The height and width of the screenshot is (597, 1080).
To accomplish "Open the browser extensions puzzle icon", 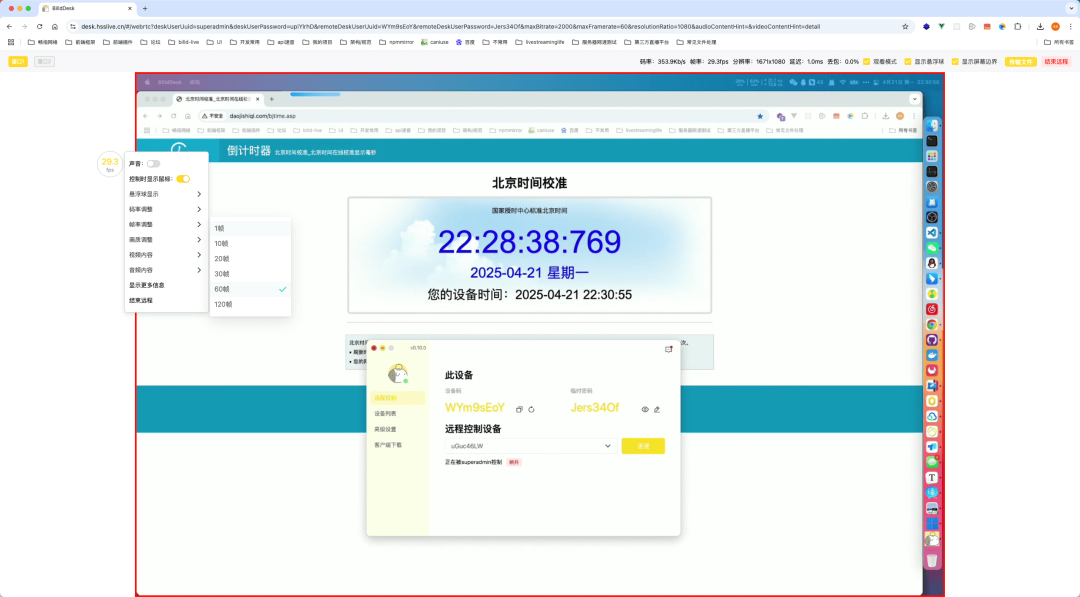I will [1018, 27].
